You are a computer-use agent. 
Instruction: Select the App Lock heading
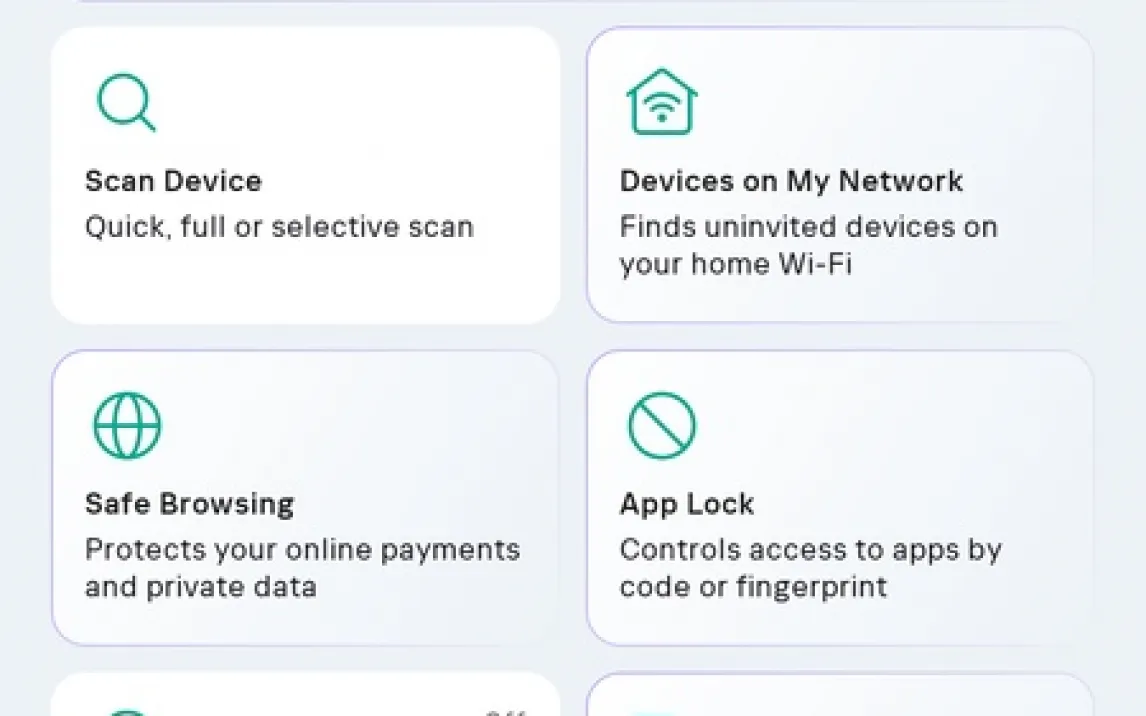click(686, 503)
